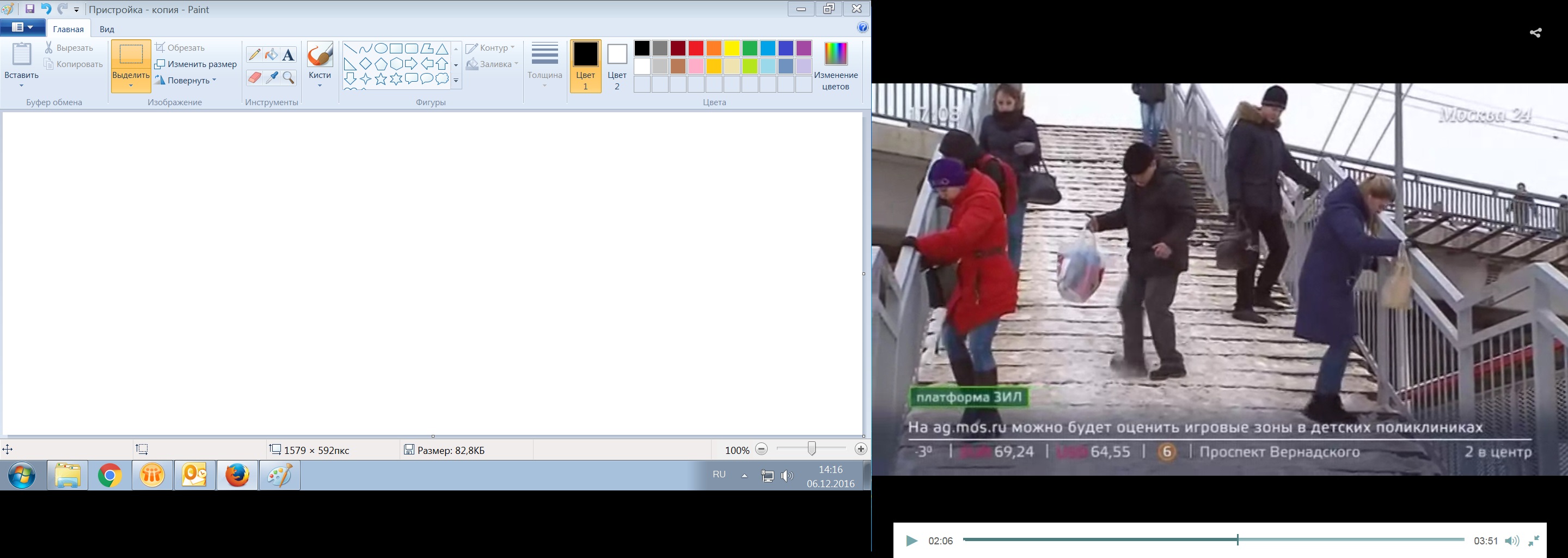Select the Magnifier tool
Viewport: 1568px width, 558px height.
tap(289, 78)
